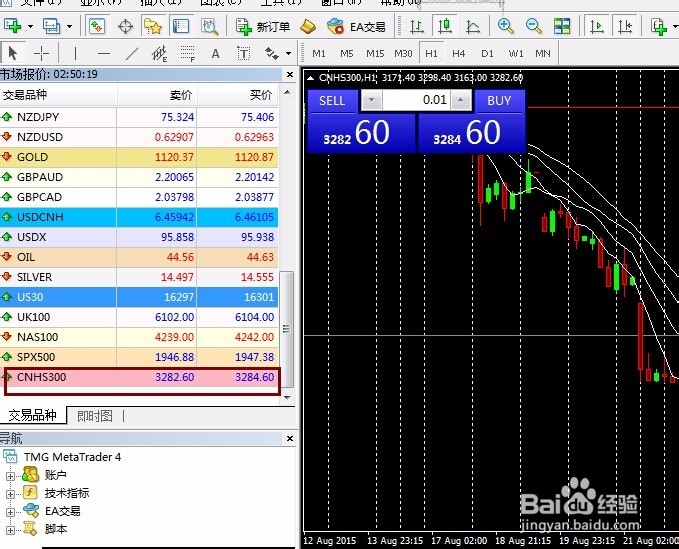Viewport: 679px width, 549px height.
Task: Toggle the Data Window crosshair-circle icon
Action: coord(125,26)
